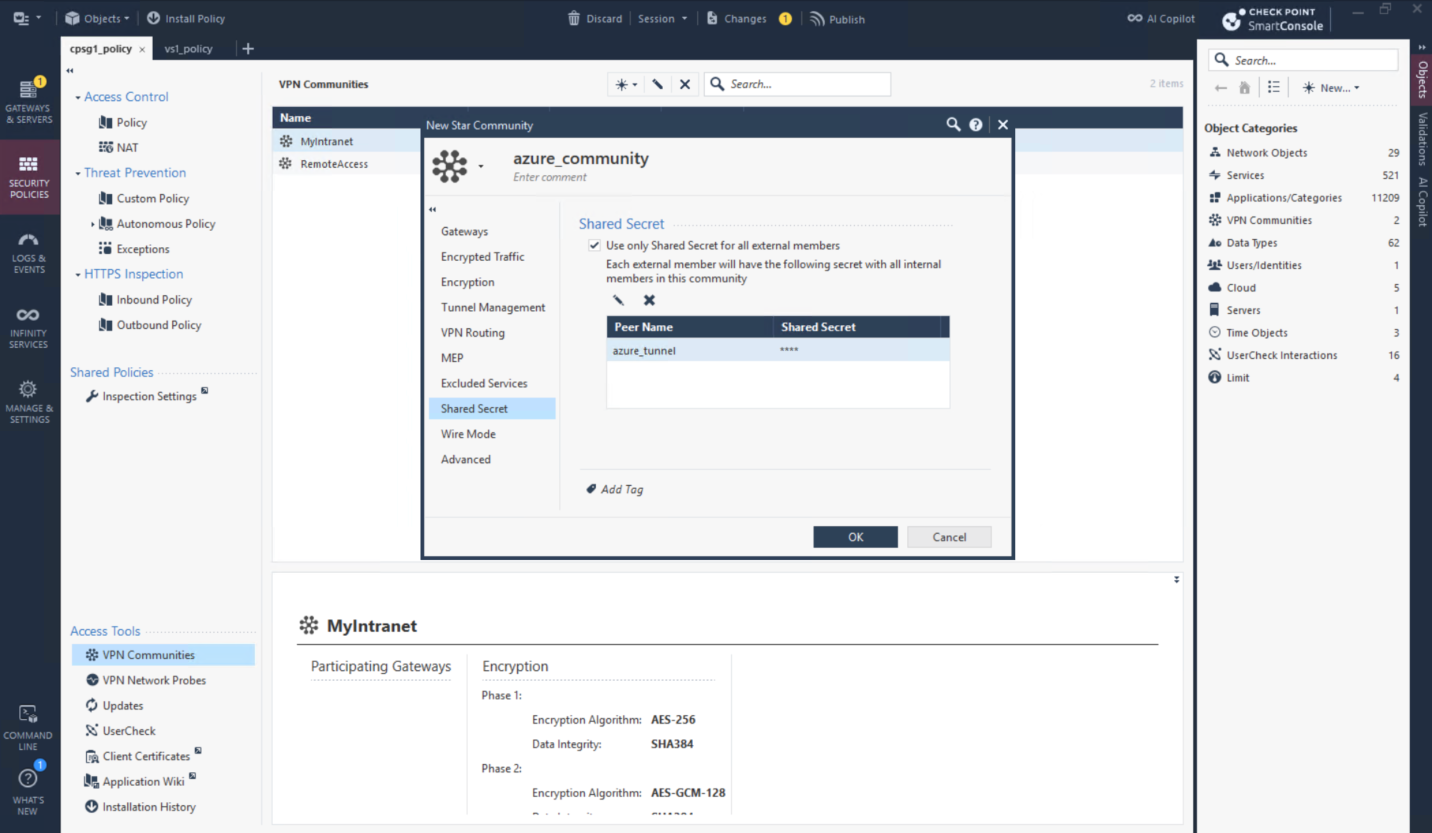Open the Command Line tool
This screenshot has width=1432, height=833.
(28, 727)
